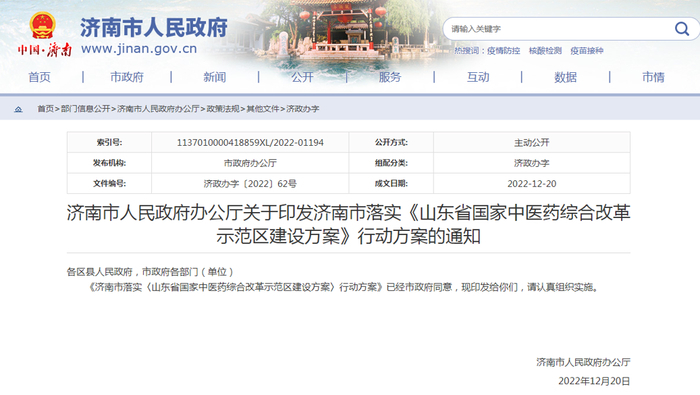Screen dimensions: 700x395
Task: Click www.jinan.gov.cn site address
Action: pos(139,49)
